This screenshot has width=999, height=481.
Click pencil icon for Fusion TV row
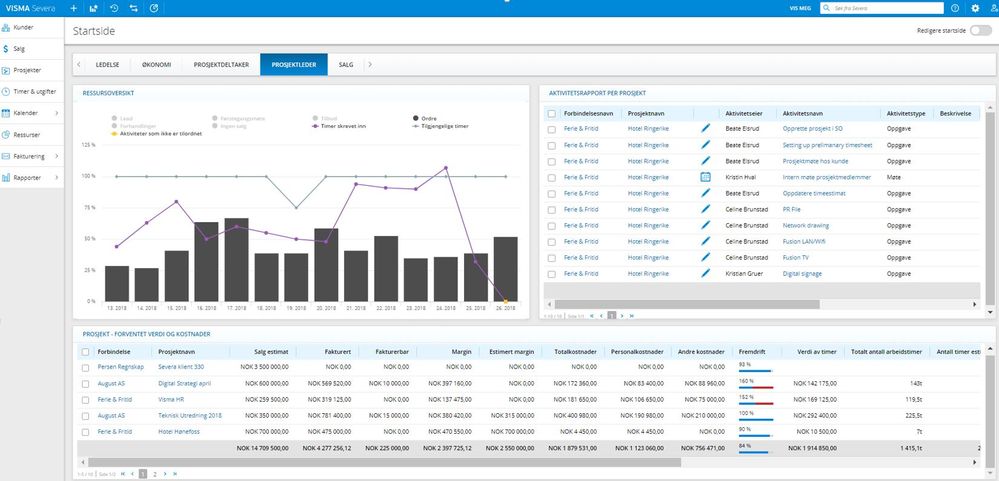pos(705,257)
